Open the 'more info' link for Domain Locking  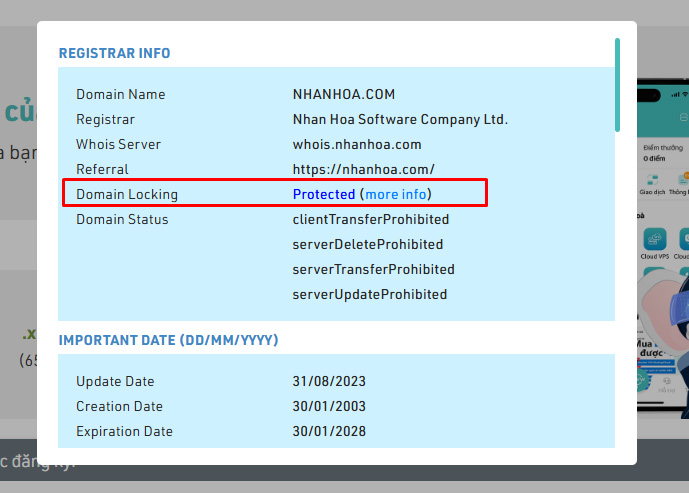click(395, 194)
